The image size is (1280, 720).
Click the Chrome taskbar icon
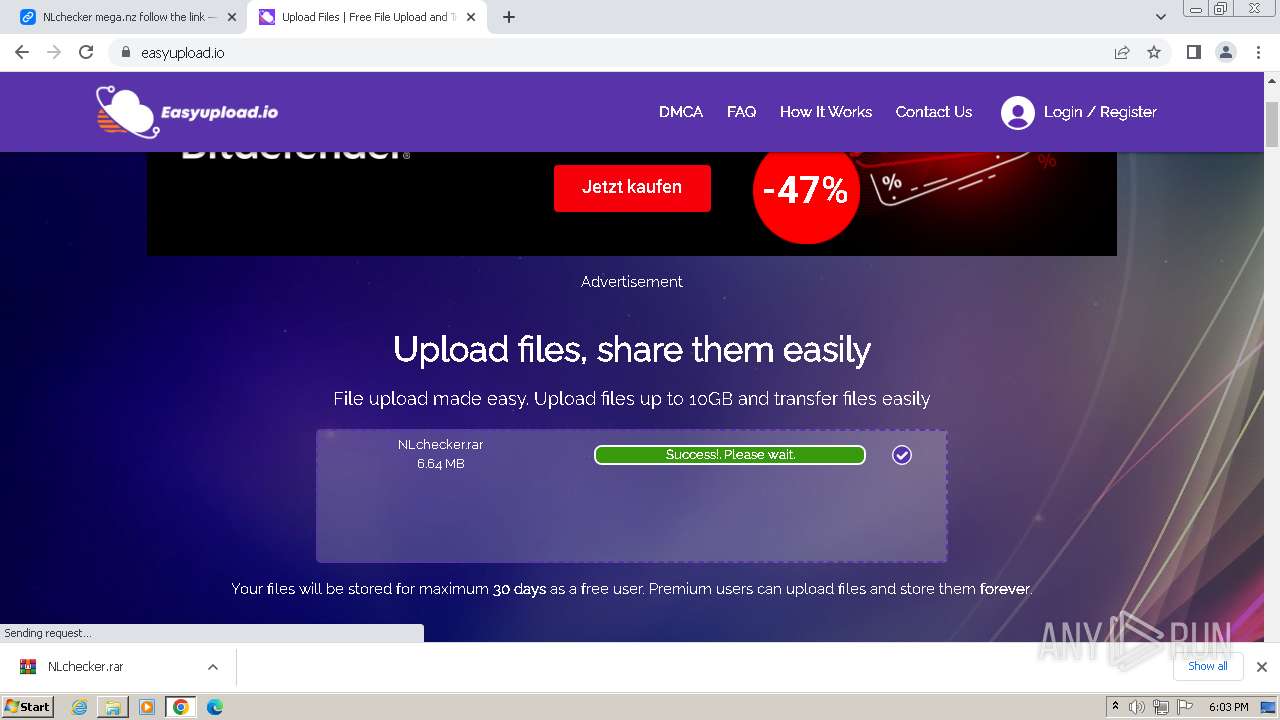point(180,707)
